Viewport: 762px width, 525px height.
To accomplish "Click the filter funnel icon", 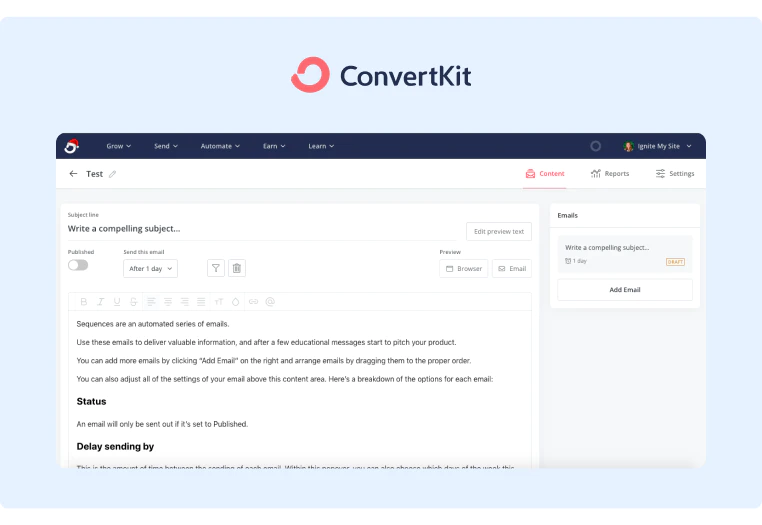I will tap(216, 268).
